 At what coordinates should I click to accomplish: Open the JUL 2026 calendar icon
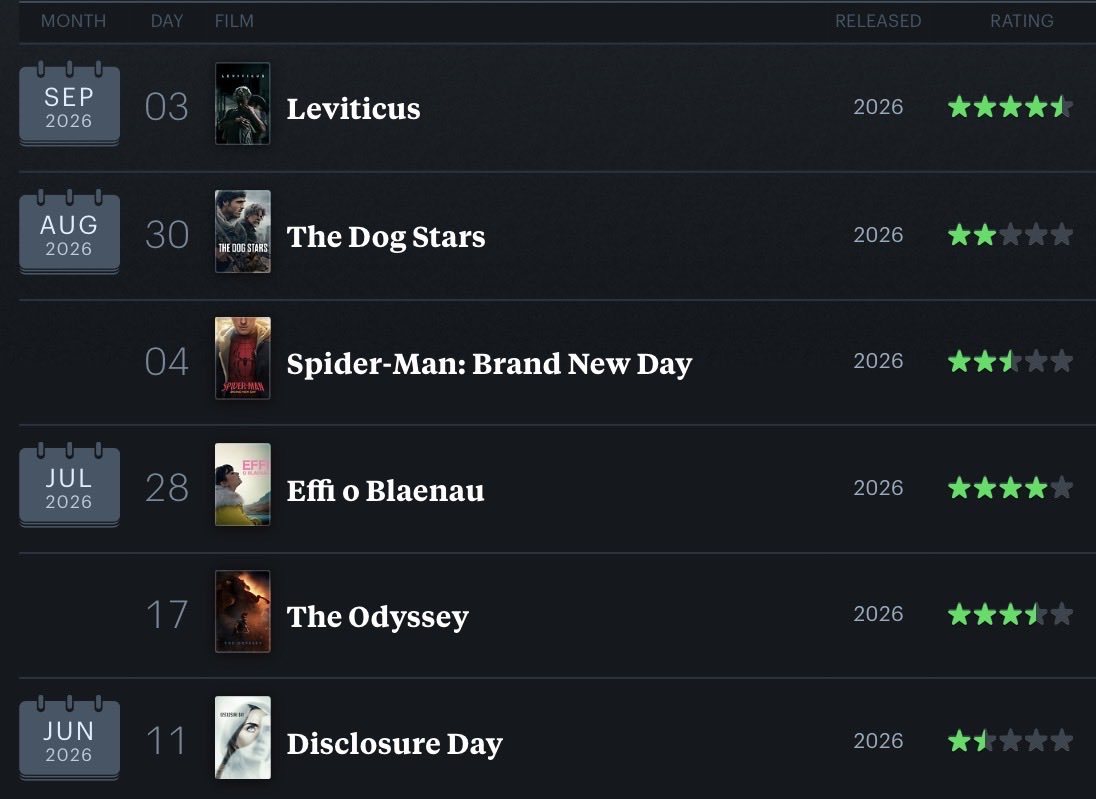click(x=69, y=484)
